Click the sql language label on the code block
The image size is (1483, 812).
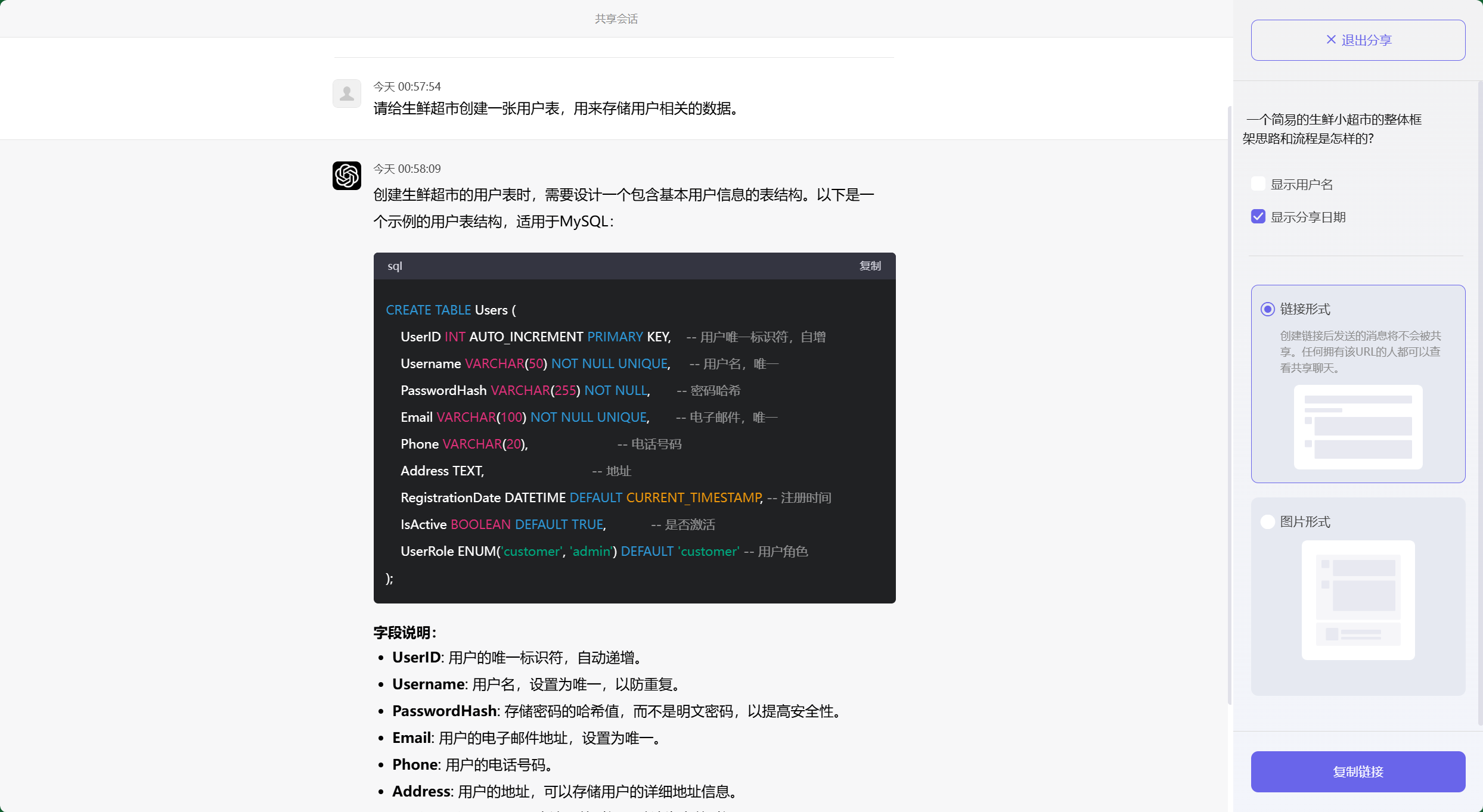coord(395,266)
